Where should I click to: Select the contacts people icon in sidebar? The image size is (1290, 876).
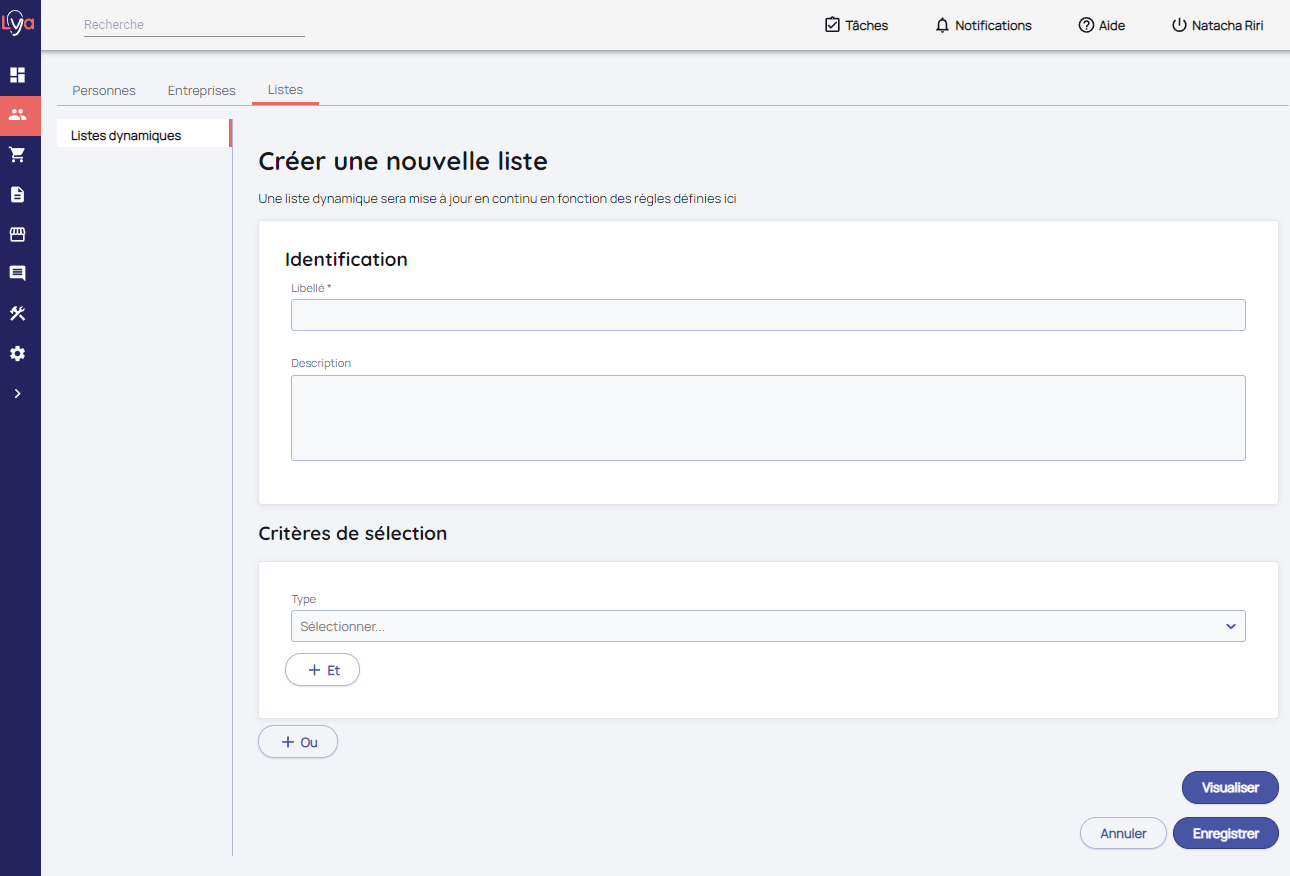(x=17, y=115)
